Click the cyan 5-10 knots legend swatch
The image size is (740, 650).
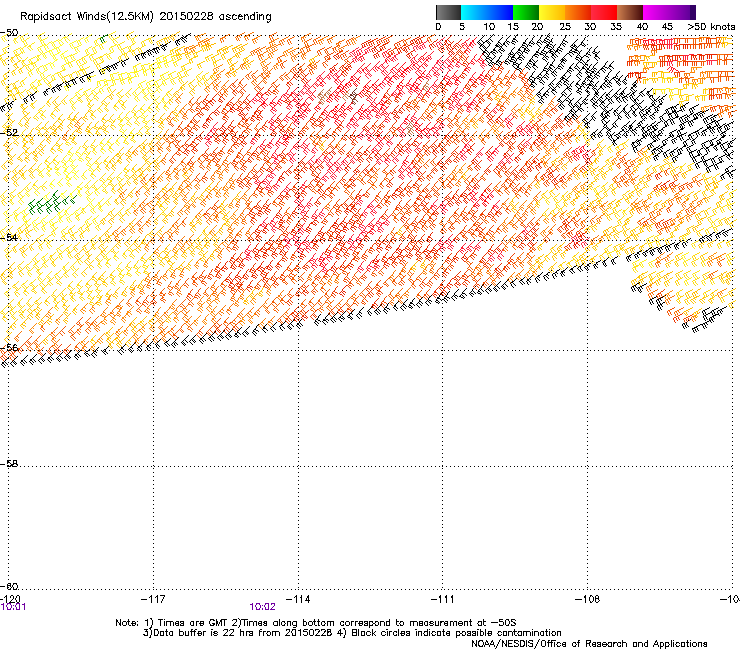[x=474, y=12]
